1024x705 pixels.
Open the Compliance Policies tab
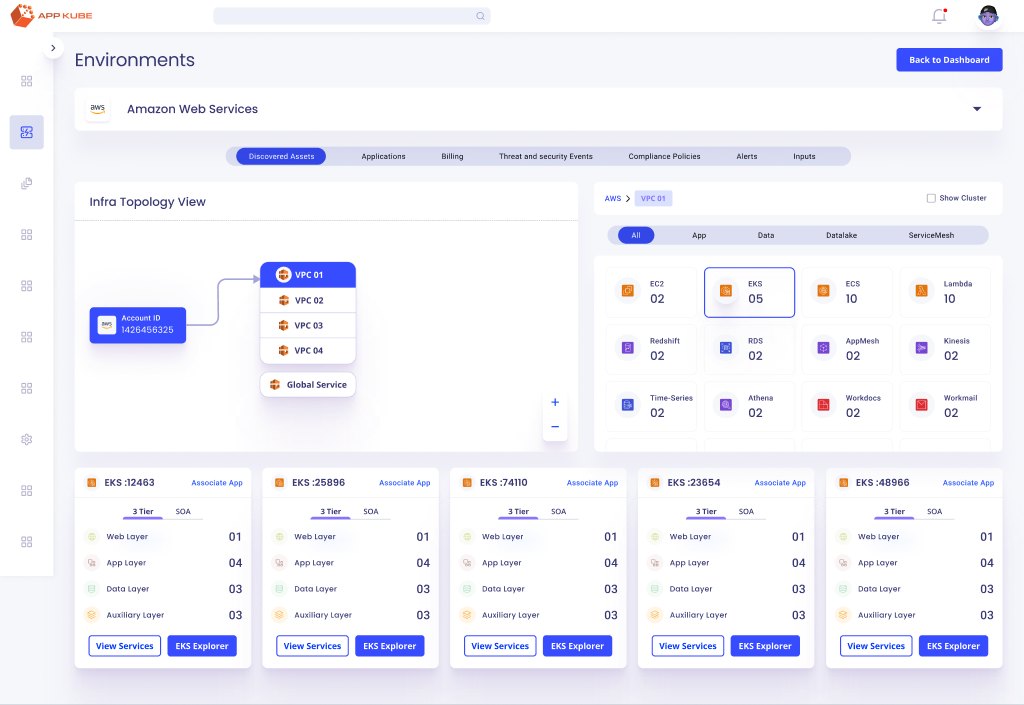[664, 157]
